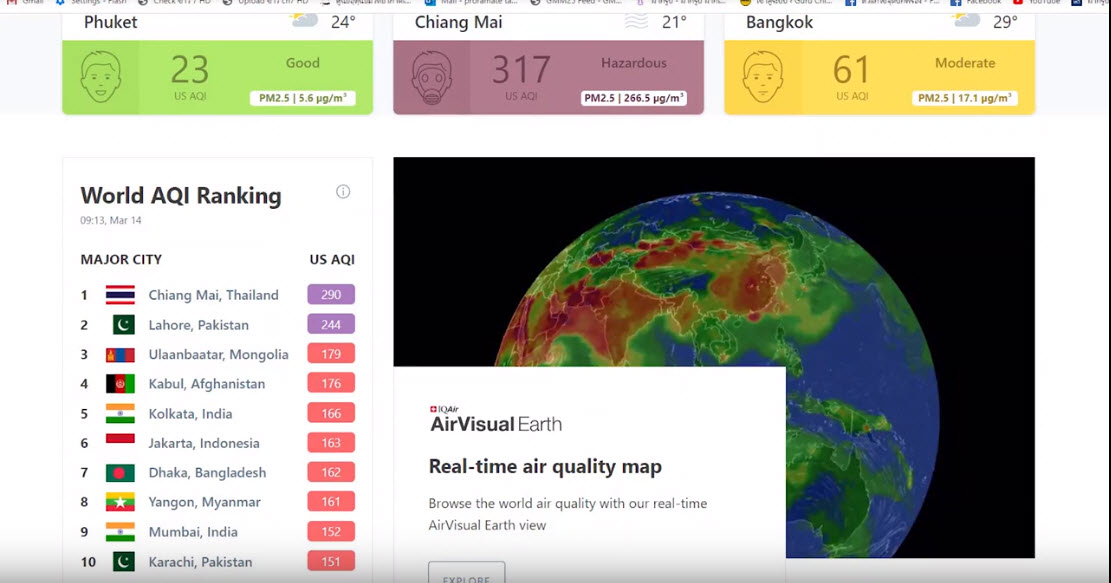This screenshot has height=583, width=1111.
Task: Click the red 176 AQI badge
Action: [x=331, y=384]
